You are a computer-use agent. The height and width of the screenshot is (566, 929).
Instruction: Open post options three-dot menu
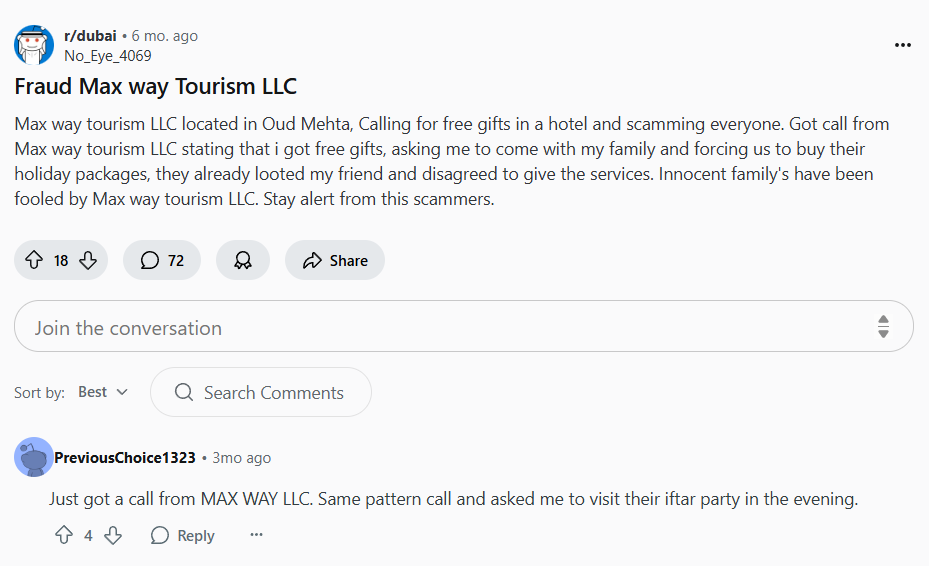(903, 45)
